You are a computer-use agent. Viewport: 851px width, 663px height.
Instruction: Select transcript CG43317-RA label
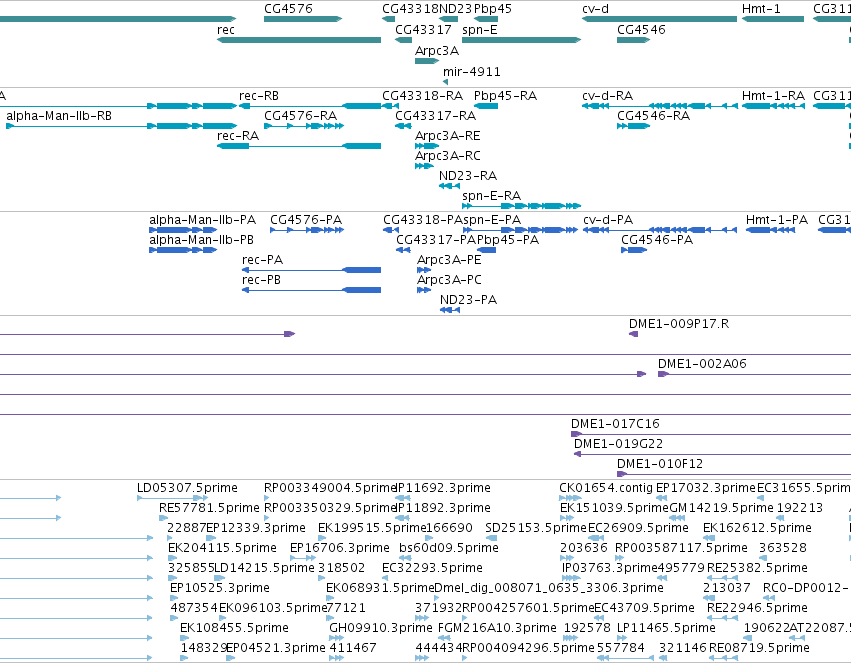coord(435,116)
